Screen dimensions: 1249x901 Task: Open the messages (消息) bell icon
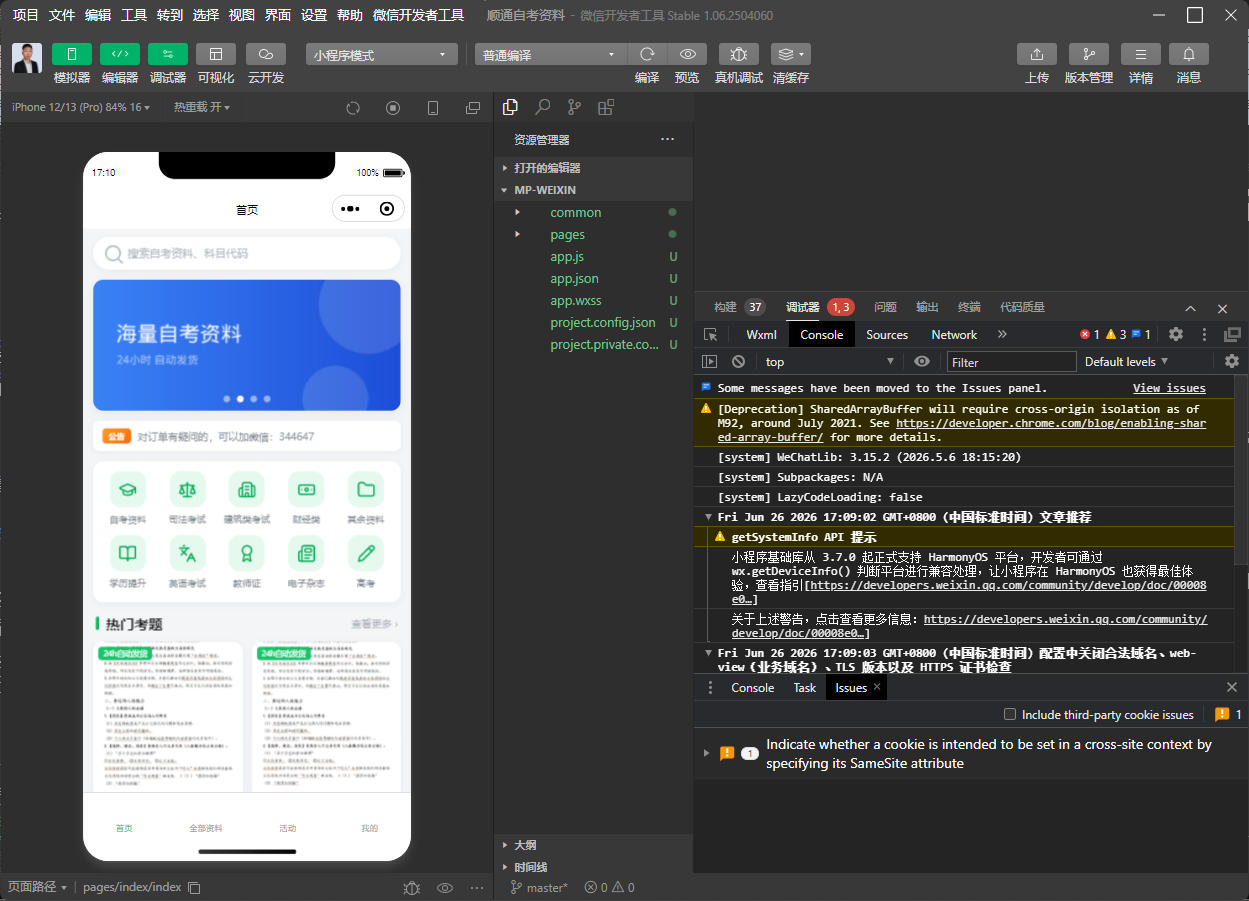1189,54
